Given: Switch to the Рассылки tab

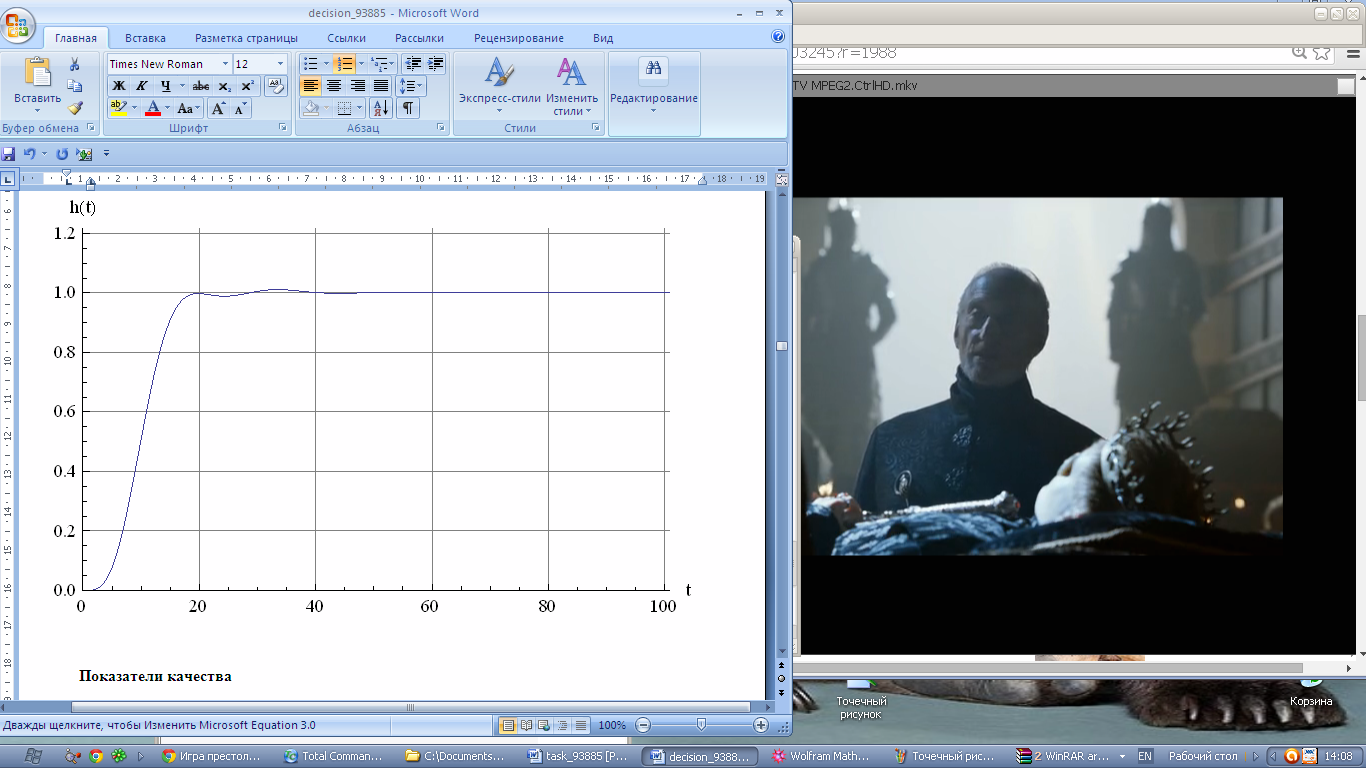Looking at the screenshot, I should [x=419, y=38].
